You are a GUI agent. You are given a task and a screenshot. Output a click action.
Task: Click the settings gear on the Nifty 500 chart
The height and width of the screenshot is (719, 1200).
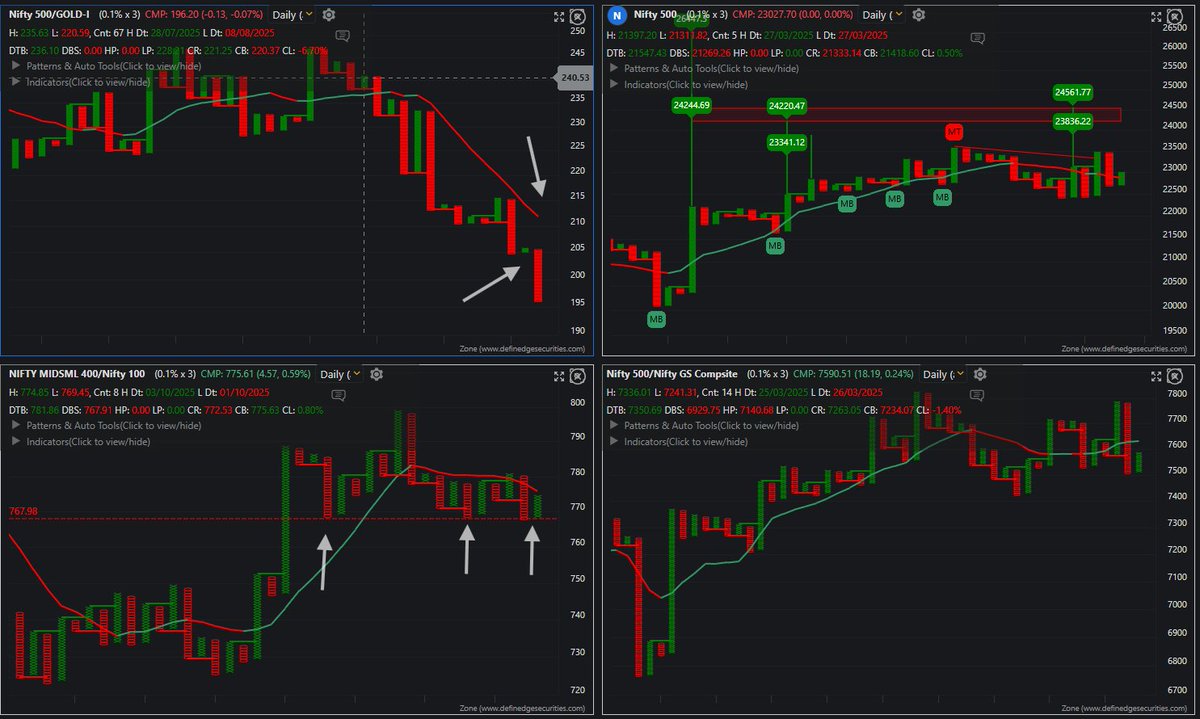pos(917,16)
